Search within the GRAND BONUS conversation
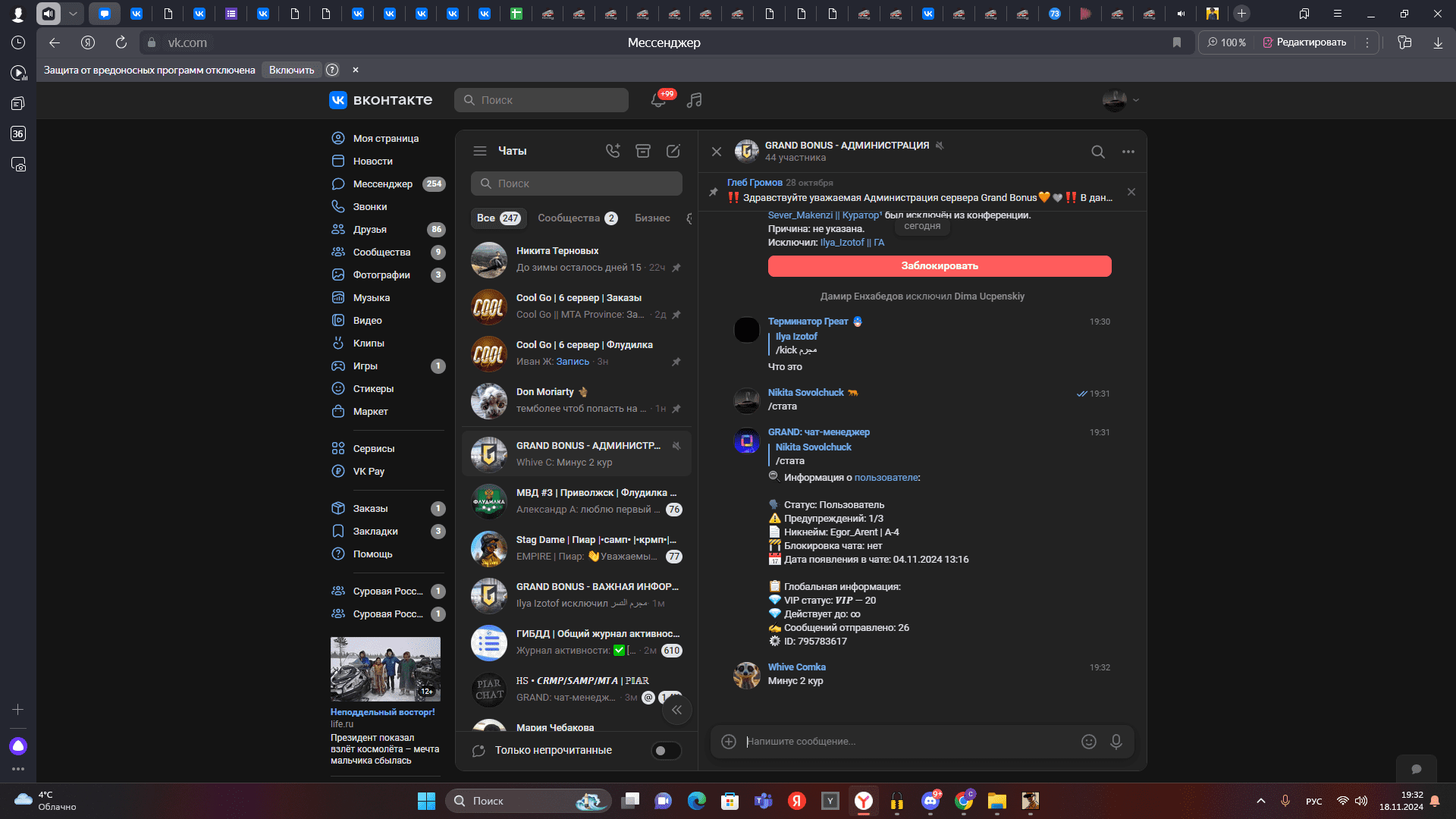 click(1098, 152)
